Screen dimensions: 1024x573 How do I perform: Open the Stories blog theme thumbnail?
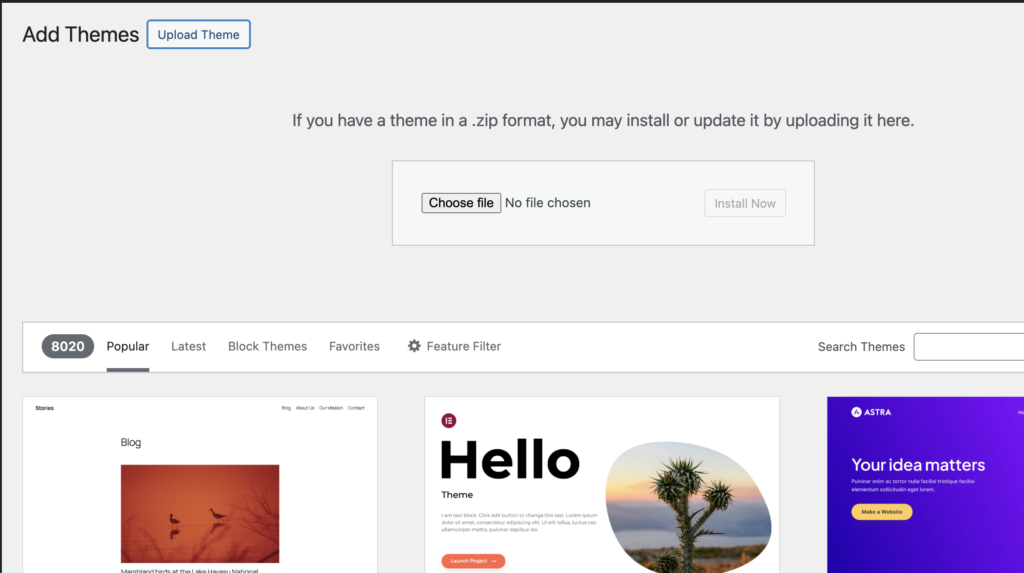coord(200,485)
